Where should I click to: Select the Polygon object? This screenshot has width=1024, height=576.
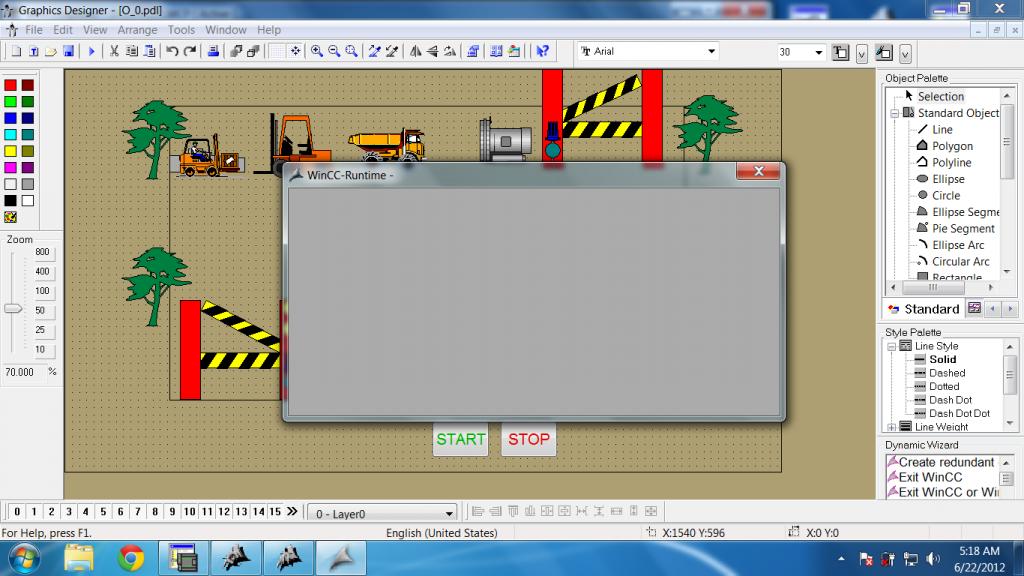(x=952, y=146)
